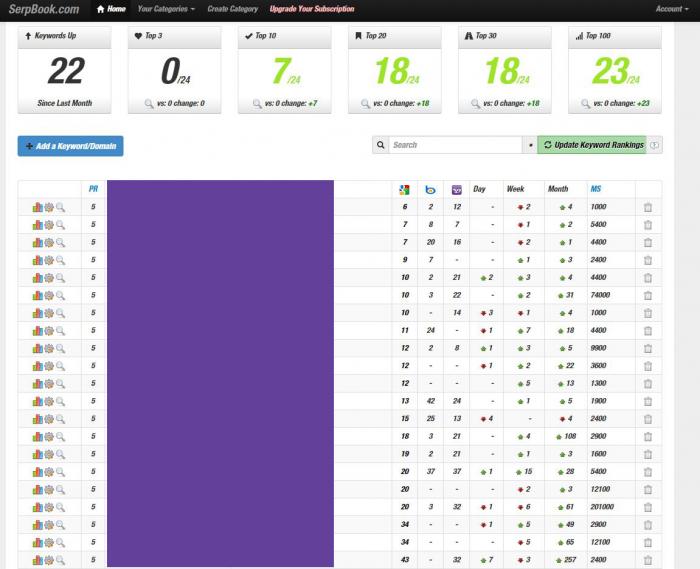Open the Top 20 stat card
This screenshot has height=569, width=700.
click(x=395, y=70)
